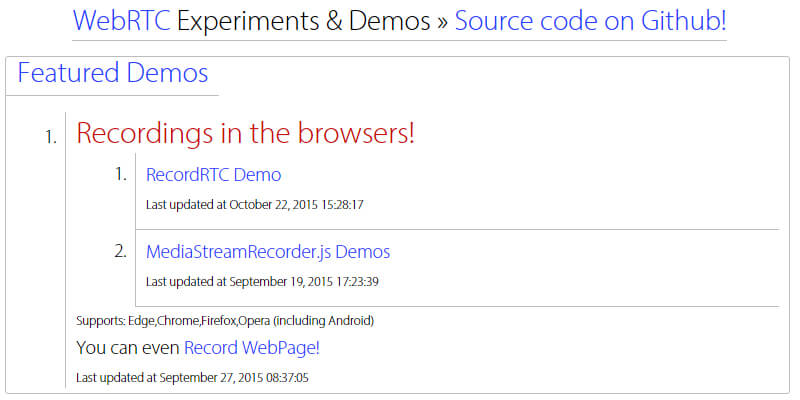Viewport: 800px width, 400px height.
Task: Click the Featured Demos heading
Action: coord(113,73)
